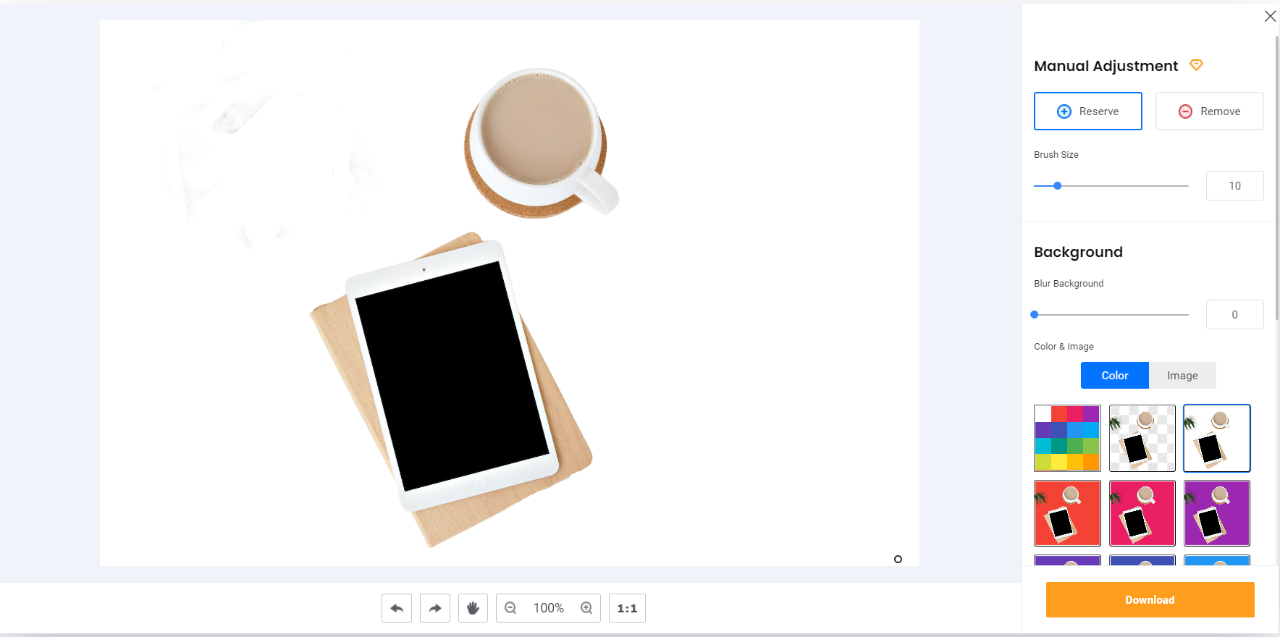Apply the pink background thumbnail
The width and height of the screenshot is (1280, 637).
[x=1142, y=513]
